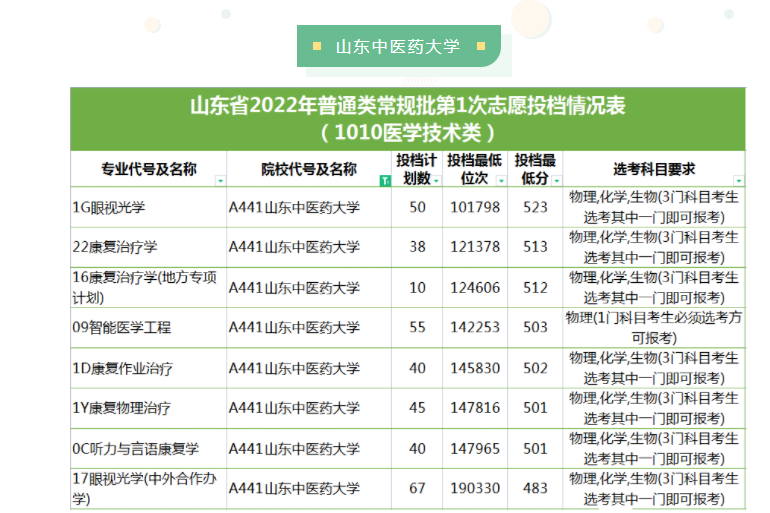Click the rank value 142253
Viewport: 770px width, 513px height.
pyautogui.click(x=475, y=327)
